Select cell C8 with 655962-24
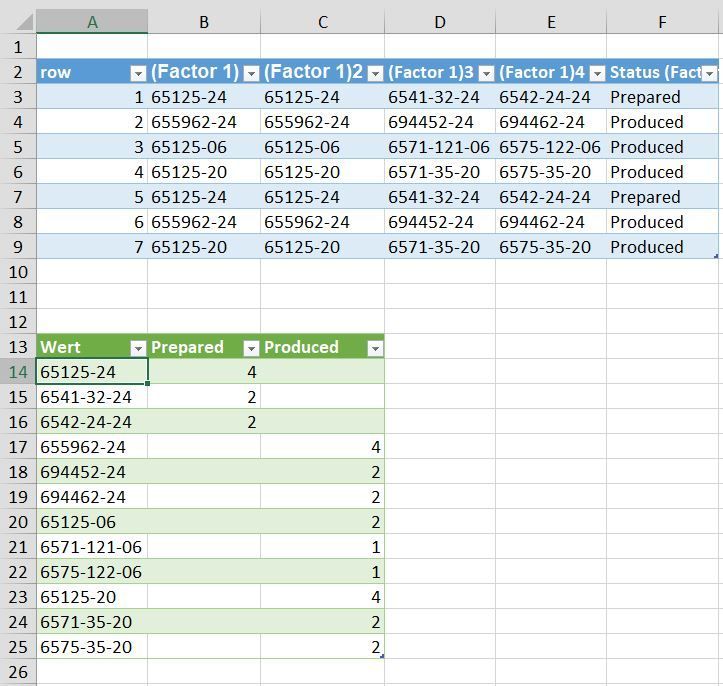 322,222
